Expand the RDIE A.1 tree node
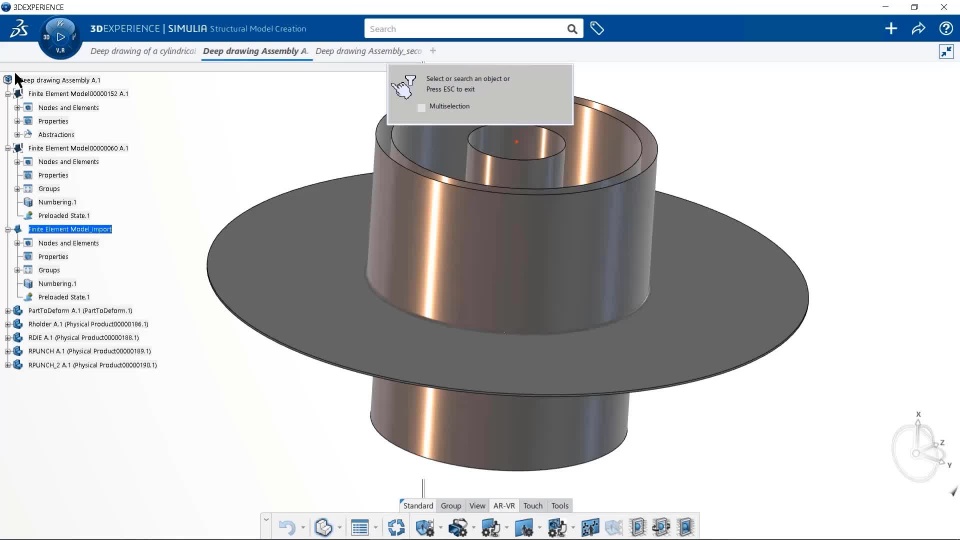 7,338
